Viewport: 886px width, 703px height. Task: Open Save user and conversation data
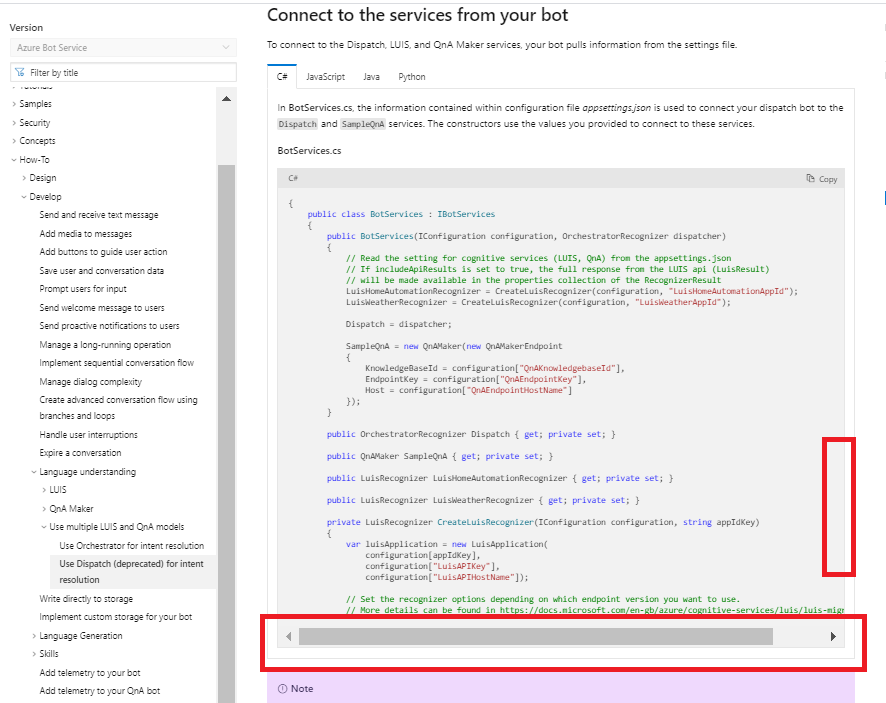[x=102, y=271]
